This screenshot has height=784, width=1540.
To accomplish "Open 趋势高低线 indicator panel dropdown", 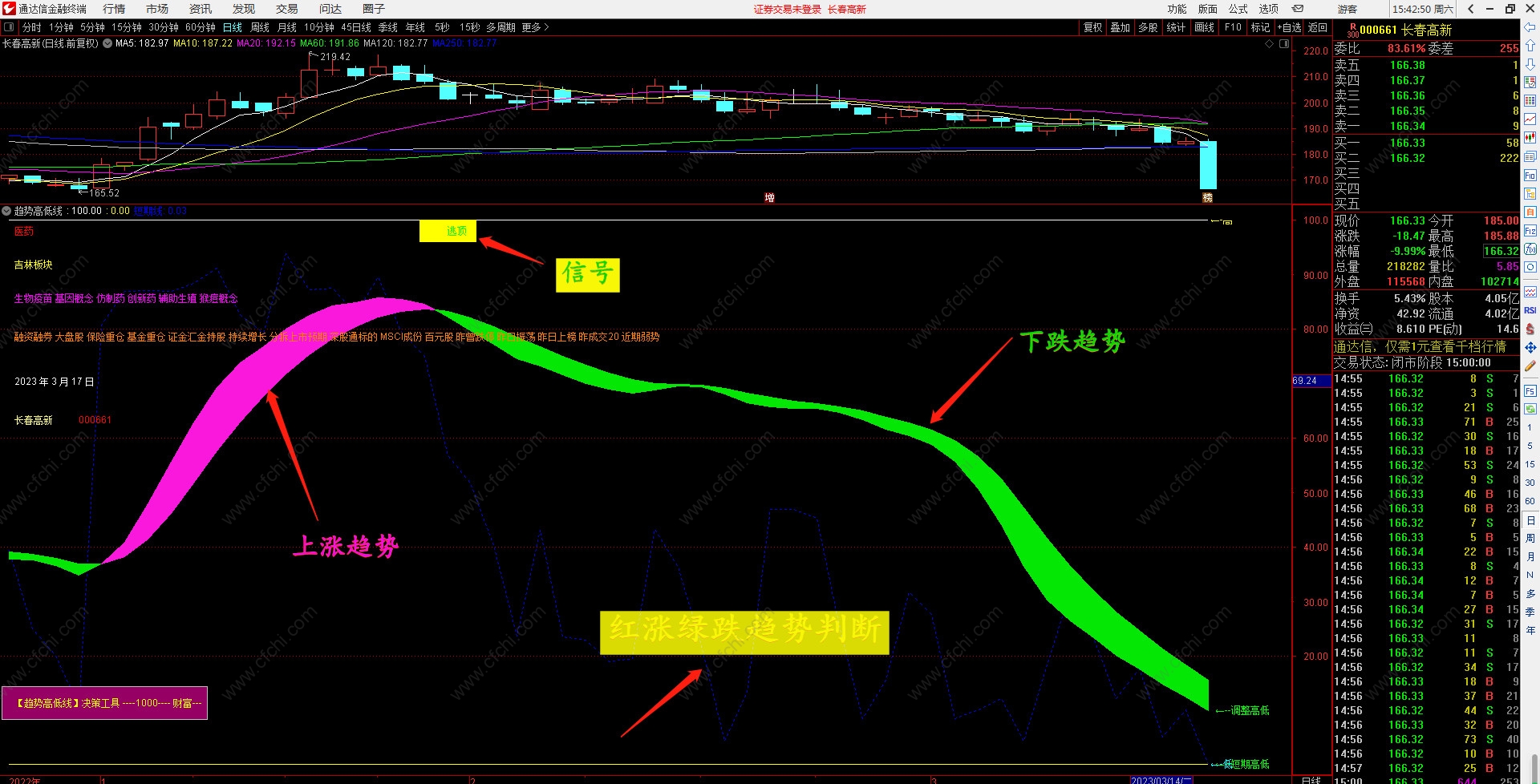I will click(6, 211).
